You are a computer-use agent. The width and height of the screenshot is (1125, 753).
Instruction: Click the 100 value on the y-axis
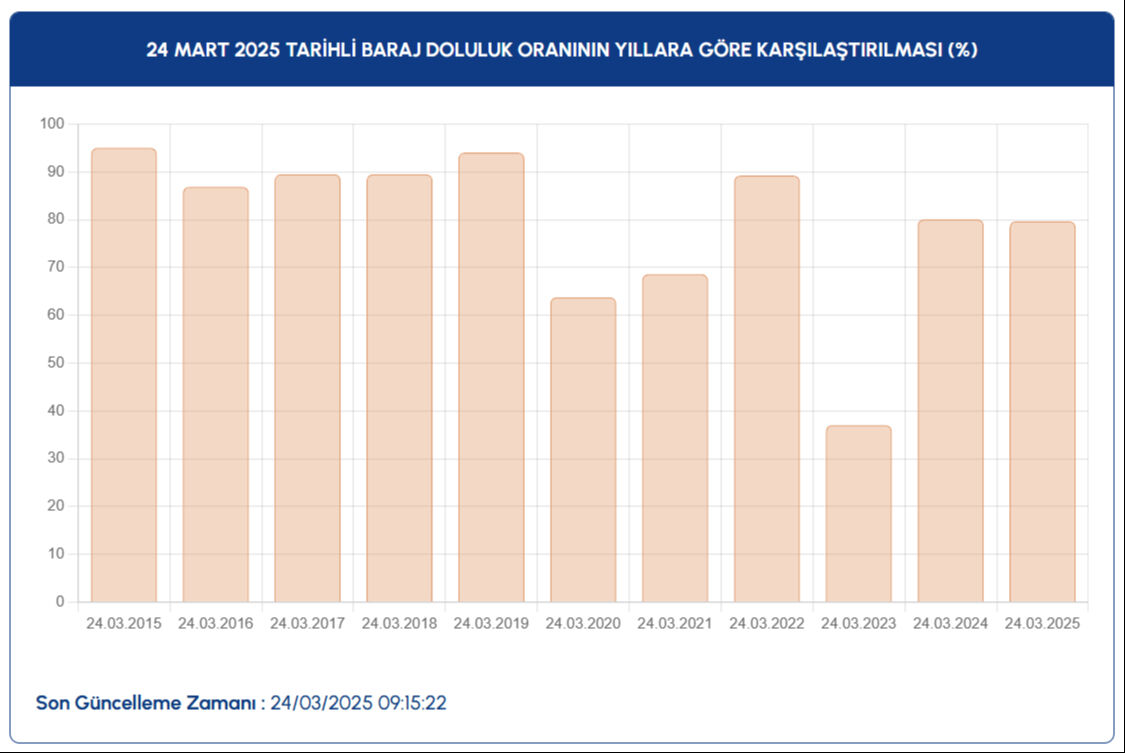tap(50, 125)
